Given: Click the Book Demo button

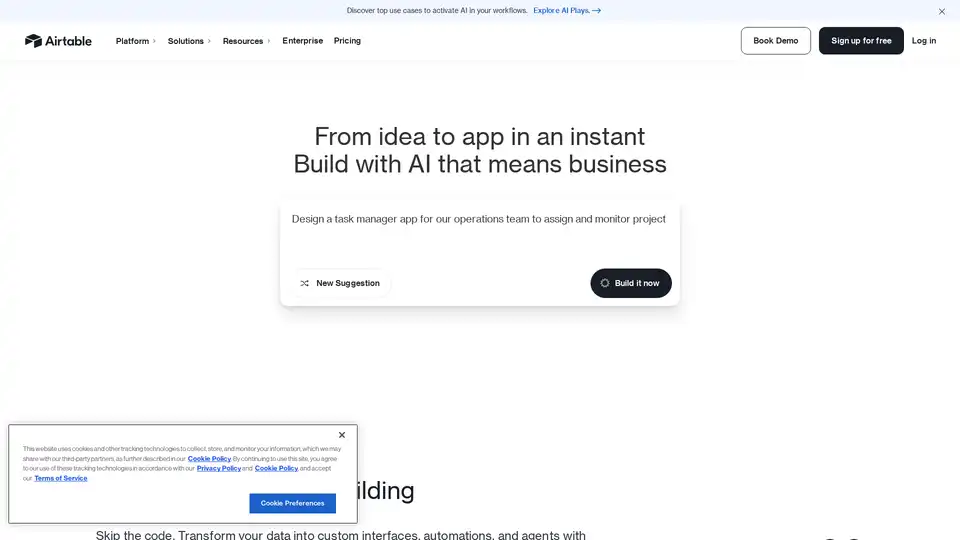Looking at the screenshot, I should (776, 40).
